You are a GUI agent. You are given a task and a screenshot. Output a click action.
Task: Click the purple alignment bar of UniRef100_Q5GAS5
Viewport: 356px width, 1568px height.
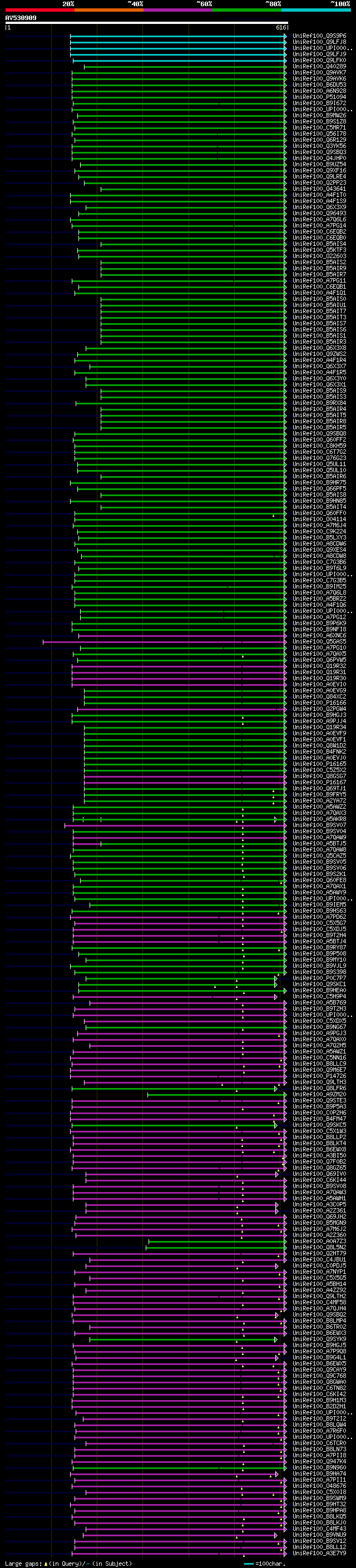164,641
